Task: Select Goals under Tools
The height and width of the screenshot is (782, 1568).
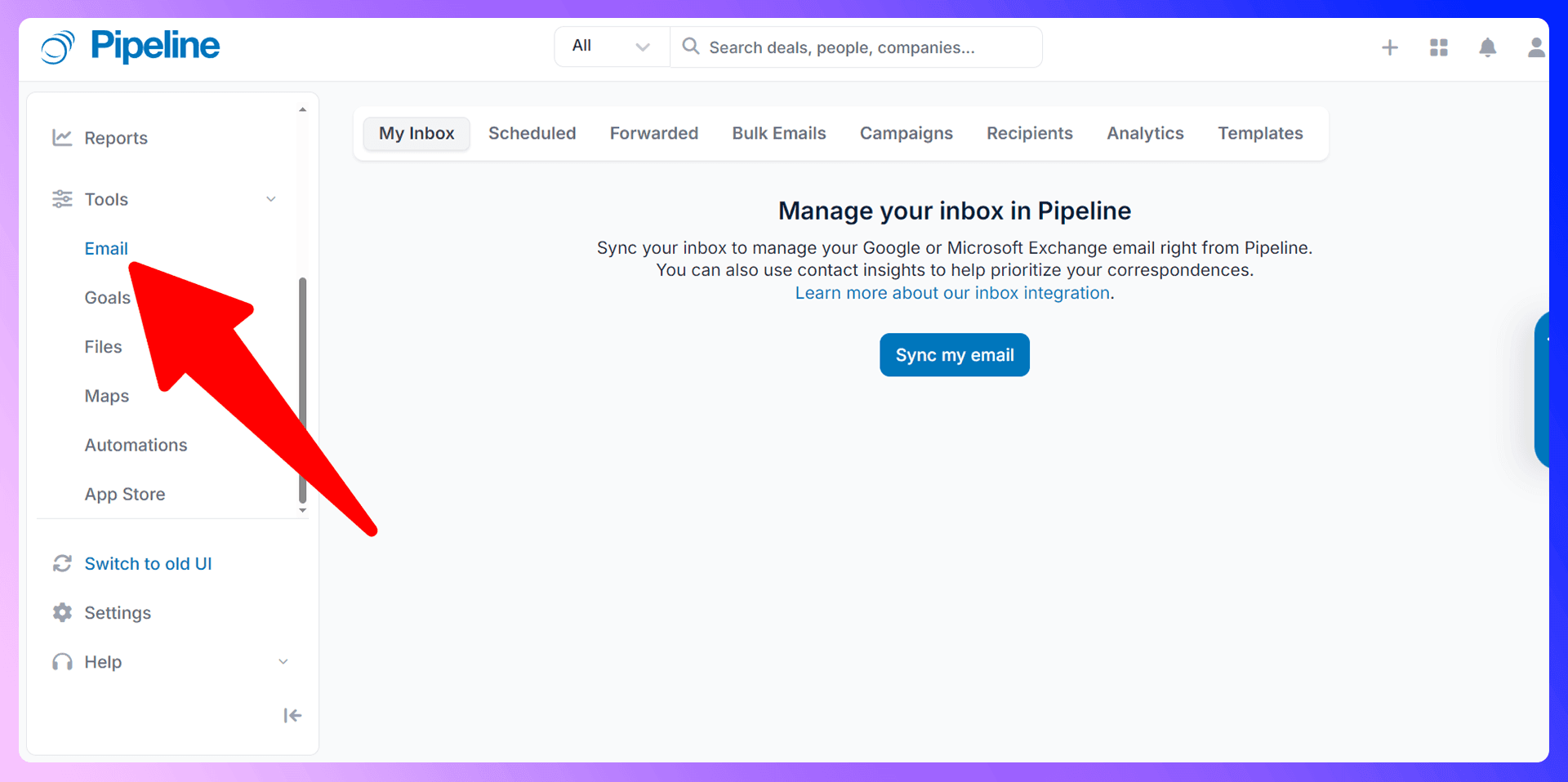Action: click(107, 297)
